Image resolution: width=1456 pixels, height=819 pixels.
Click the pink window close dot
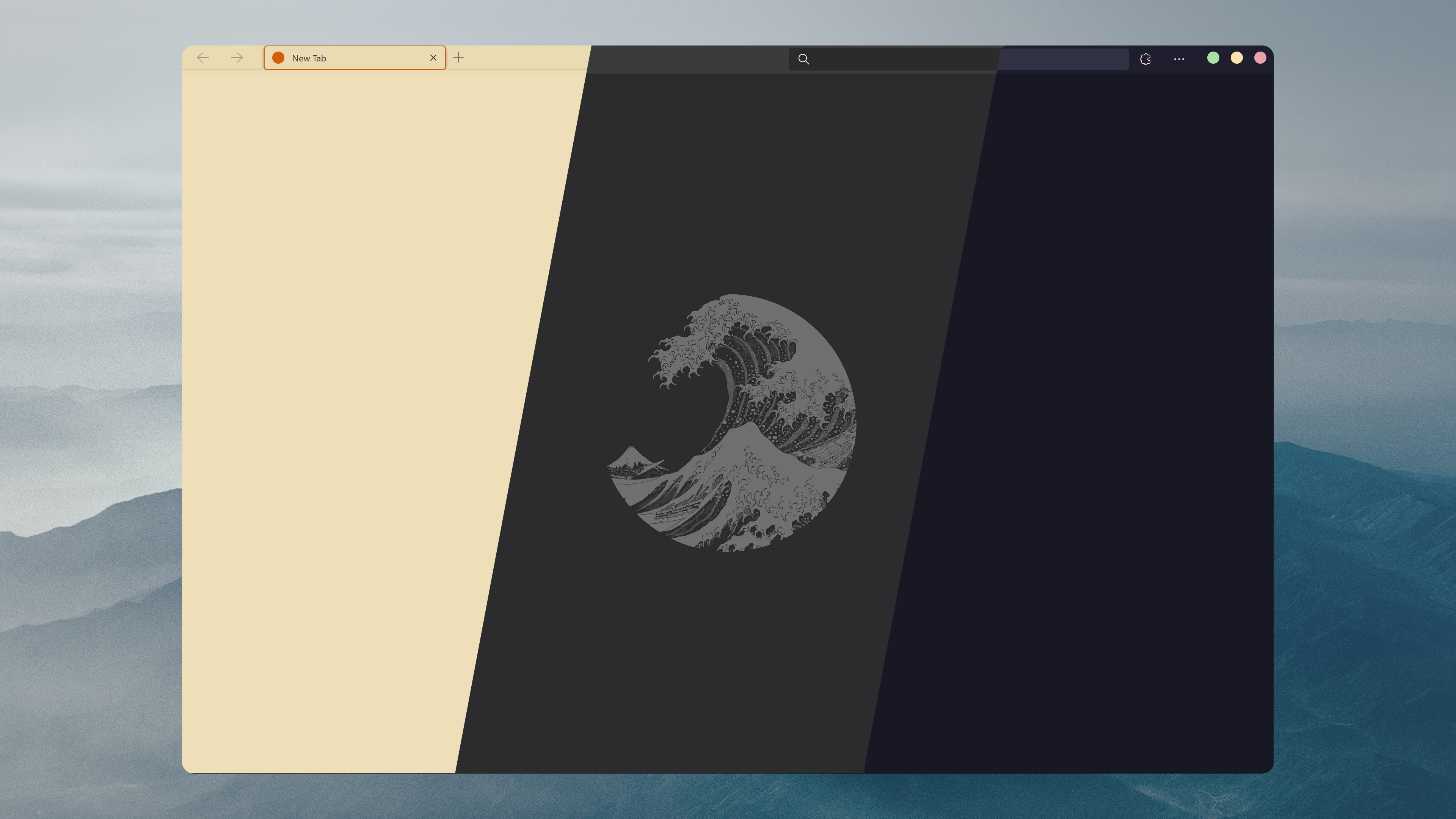coord(1260,58)
